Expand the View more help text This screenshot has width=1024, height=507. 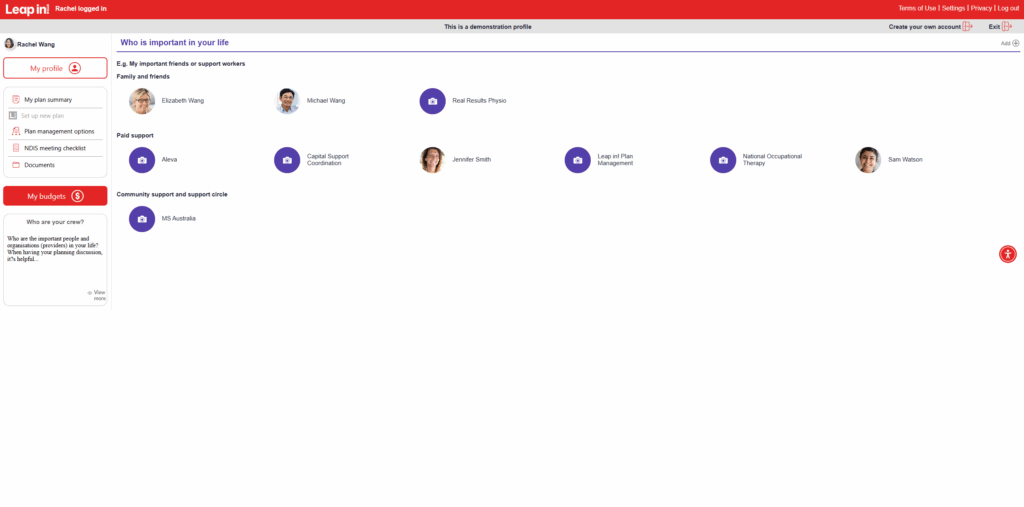tap(97, 294)
